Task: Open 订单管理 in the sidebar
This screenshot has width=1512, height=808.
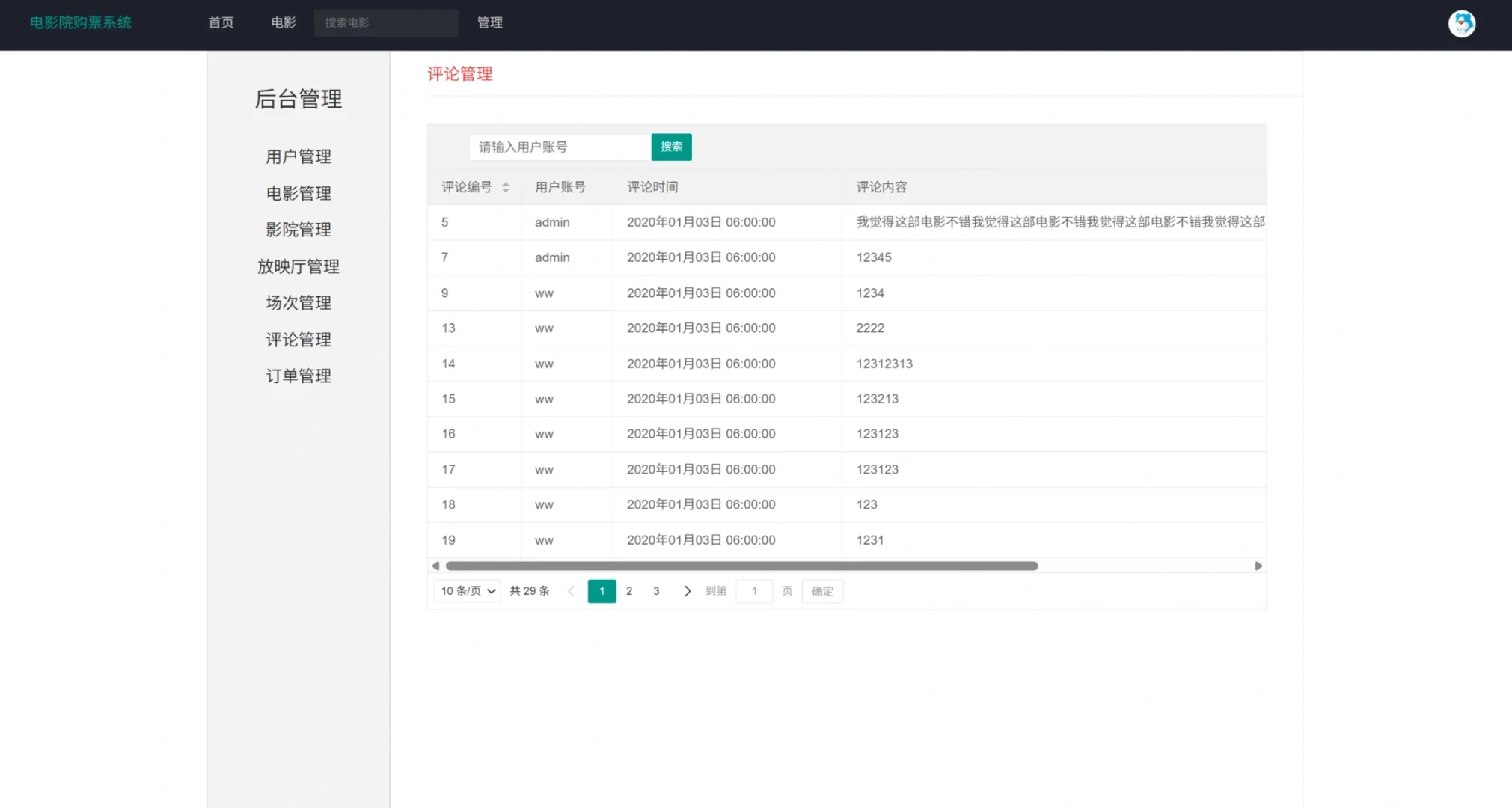Action: coord(298,375)
